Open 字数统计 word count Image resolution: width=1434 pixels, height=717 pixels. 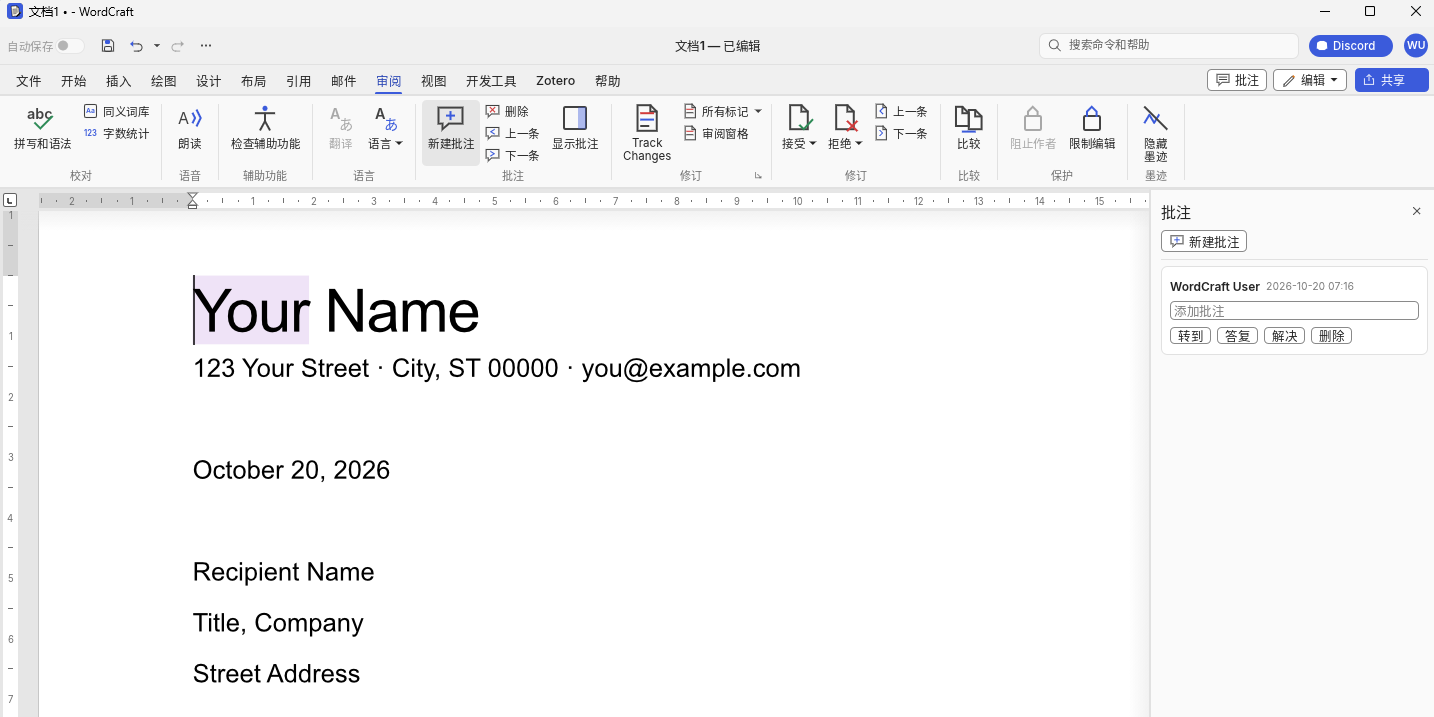click(116, 134)
